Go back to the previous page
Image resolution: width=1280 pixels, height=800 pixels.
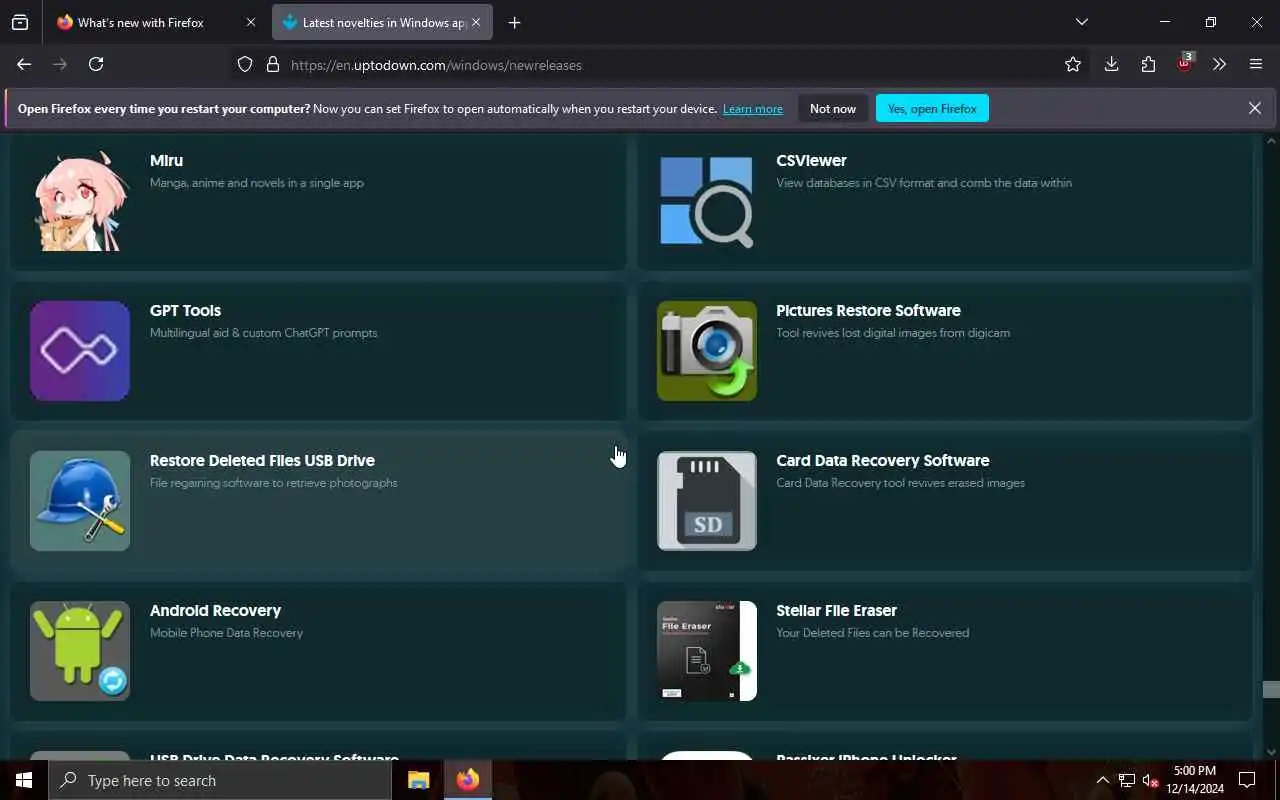[24, 64]
